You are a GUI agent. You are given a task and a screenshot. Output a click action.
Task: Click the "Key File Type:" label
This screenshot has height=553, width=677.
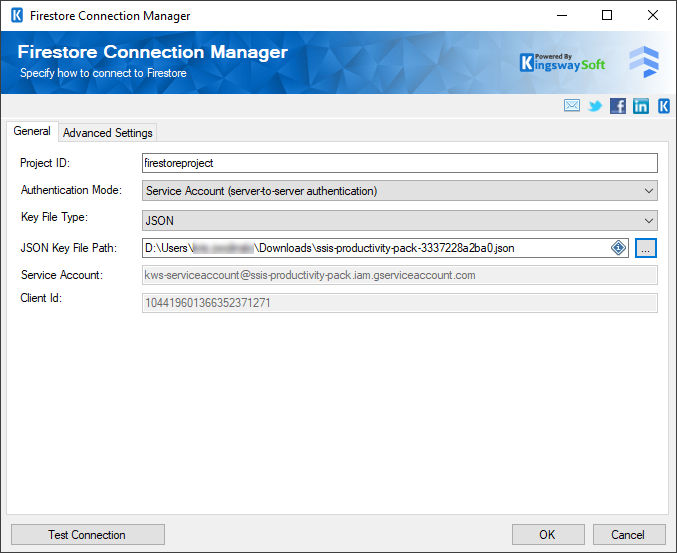click(x=54, y=217)
